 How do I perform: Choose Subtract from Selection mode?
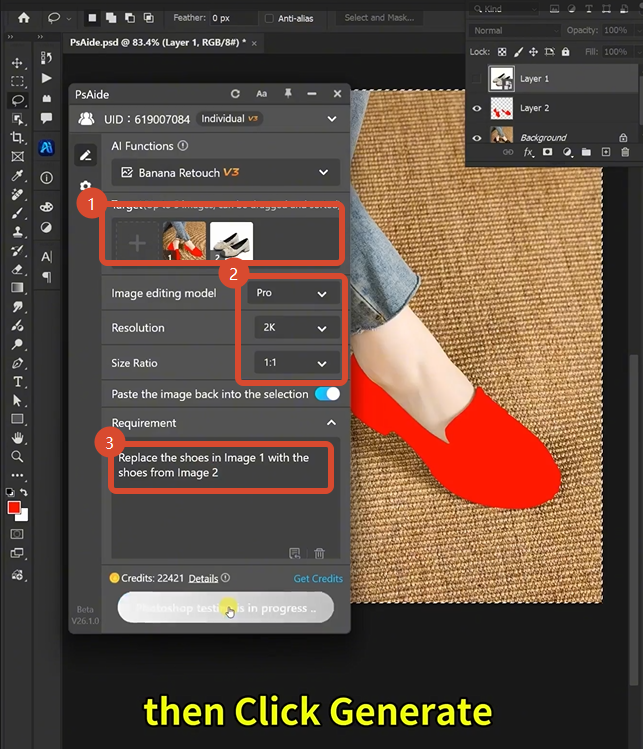point(129,18)
